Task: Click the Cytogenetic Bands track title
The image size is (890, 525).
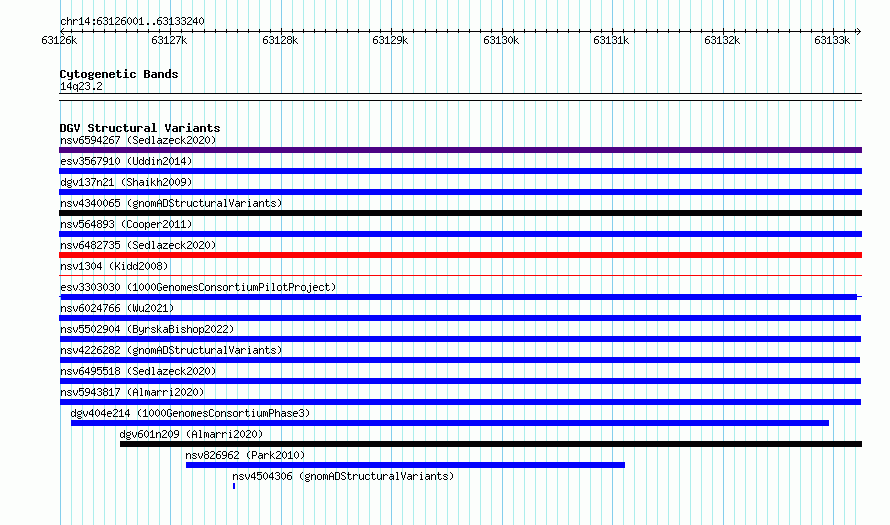Action: click(119, 74)
